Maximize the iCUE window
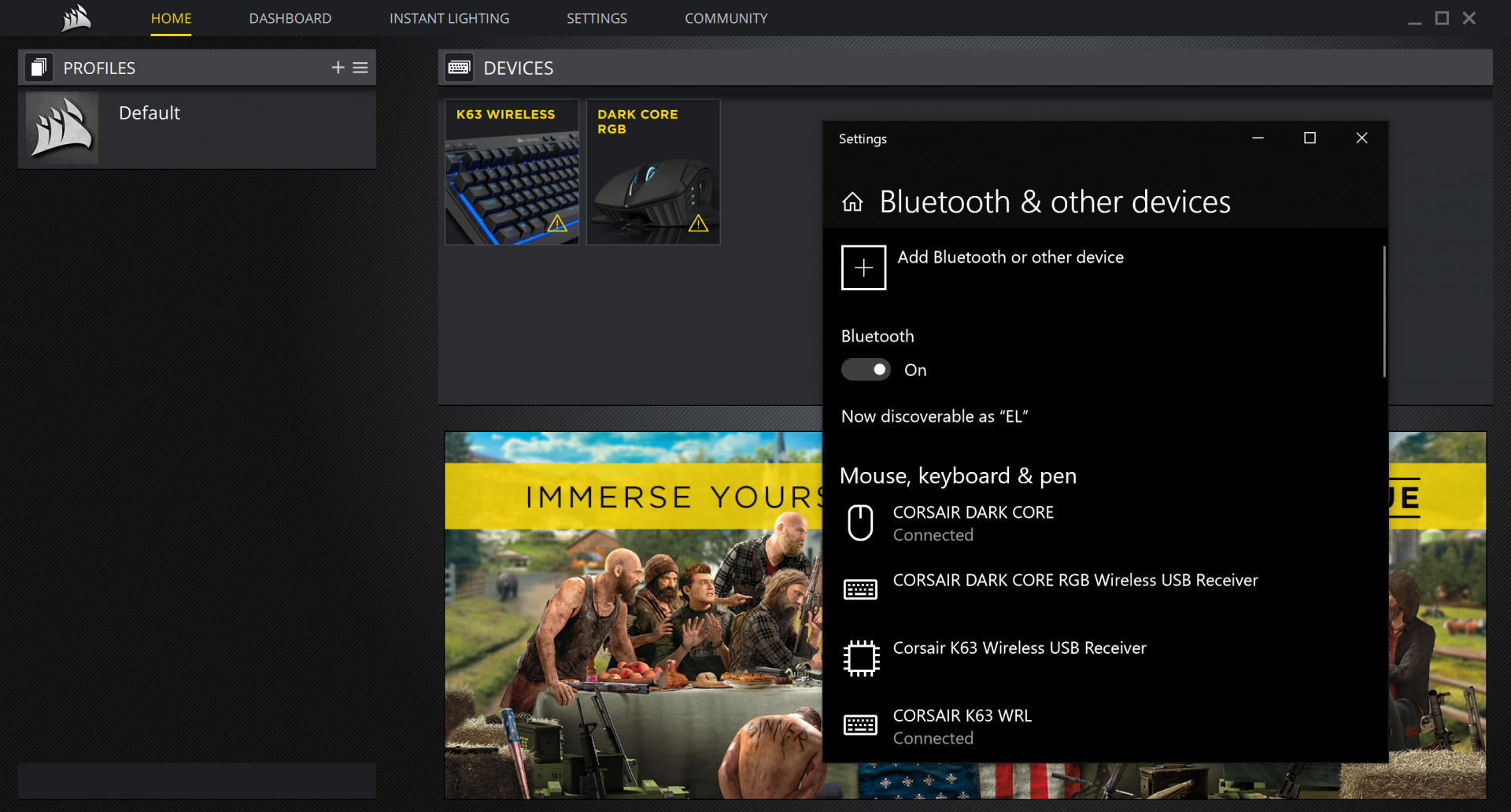The image size is (1511, 812). (1442, 18)
